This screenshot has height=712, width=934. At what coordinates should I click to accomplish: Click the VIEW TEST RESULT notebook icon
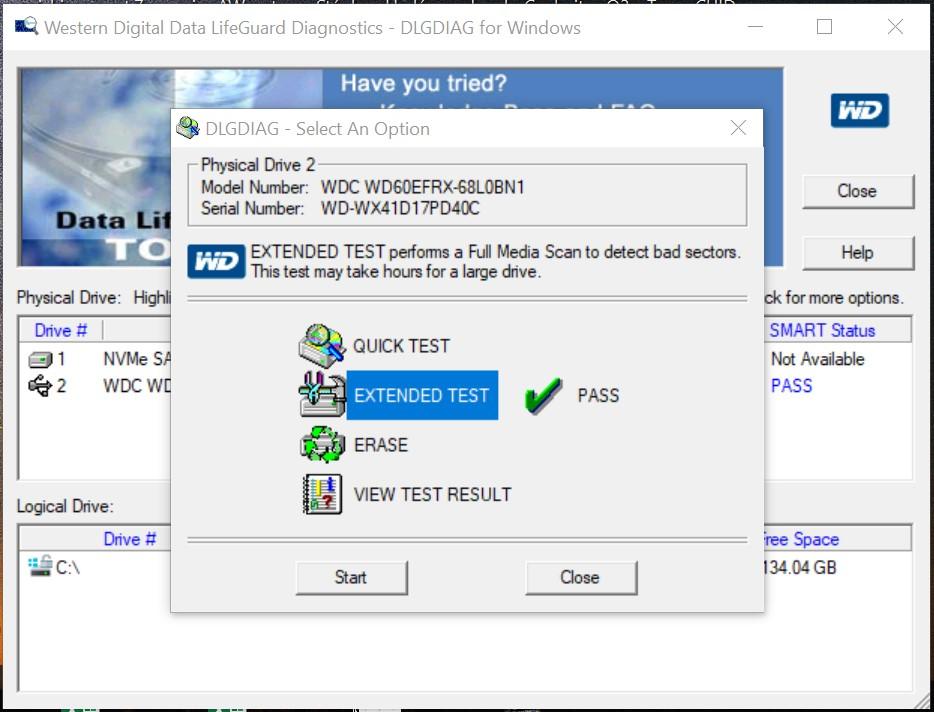tap(322, 494)
